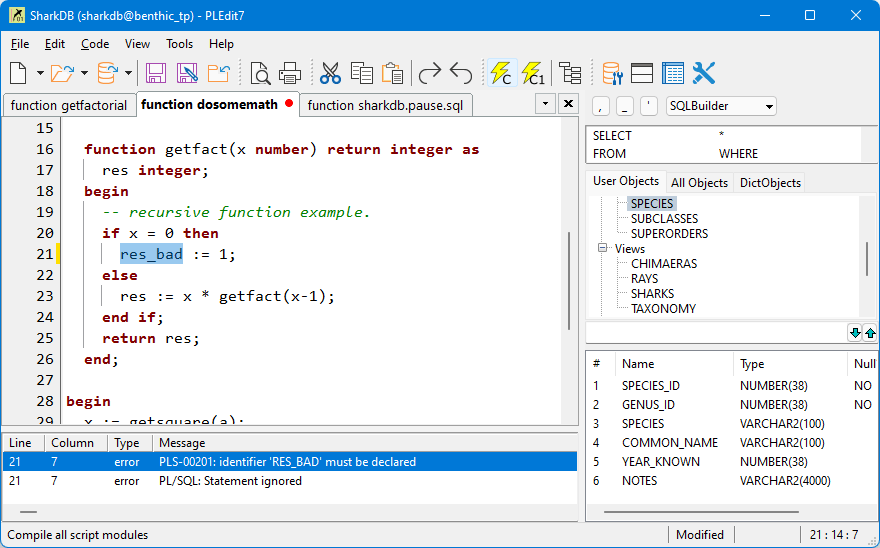This screenshot has height=548, width=880.
Task: Click the lightning bolt 'C1' compile icon
Action: coord(533,73)
